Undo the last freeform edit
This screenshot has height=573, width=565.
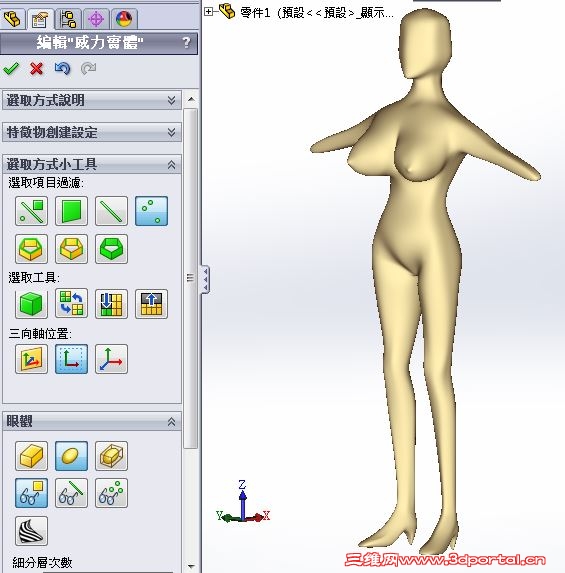(x=62, y=68)
